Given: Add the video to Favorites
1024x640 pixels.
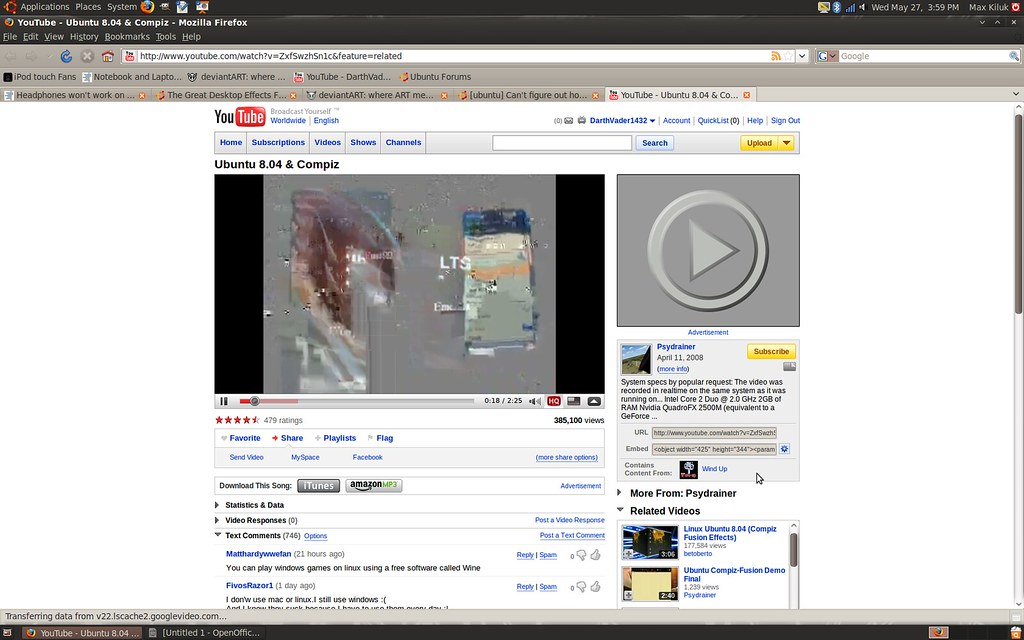Looking at the screenshot, I should click(x=244, y=438).
